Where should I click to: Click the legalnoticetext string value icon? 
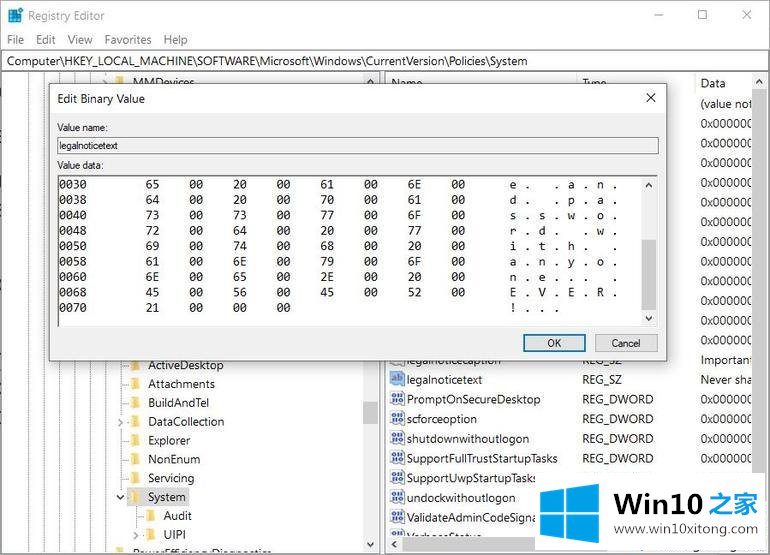click(x=397, y=379)
